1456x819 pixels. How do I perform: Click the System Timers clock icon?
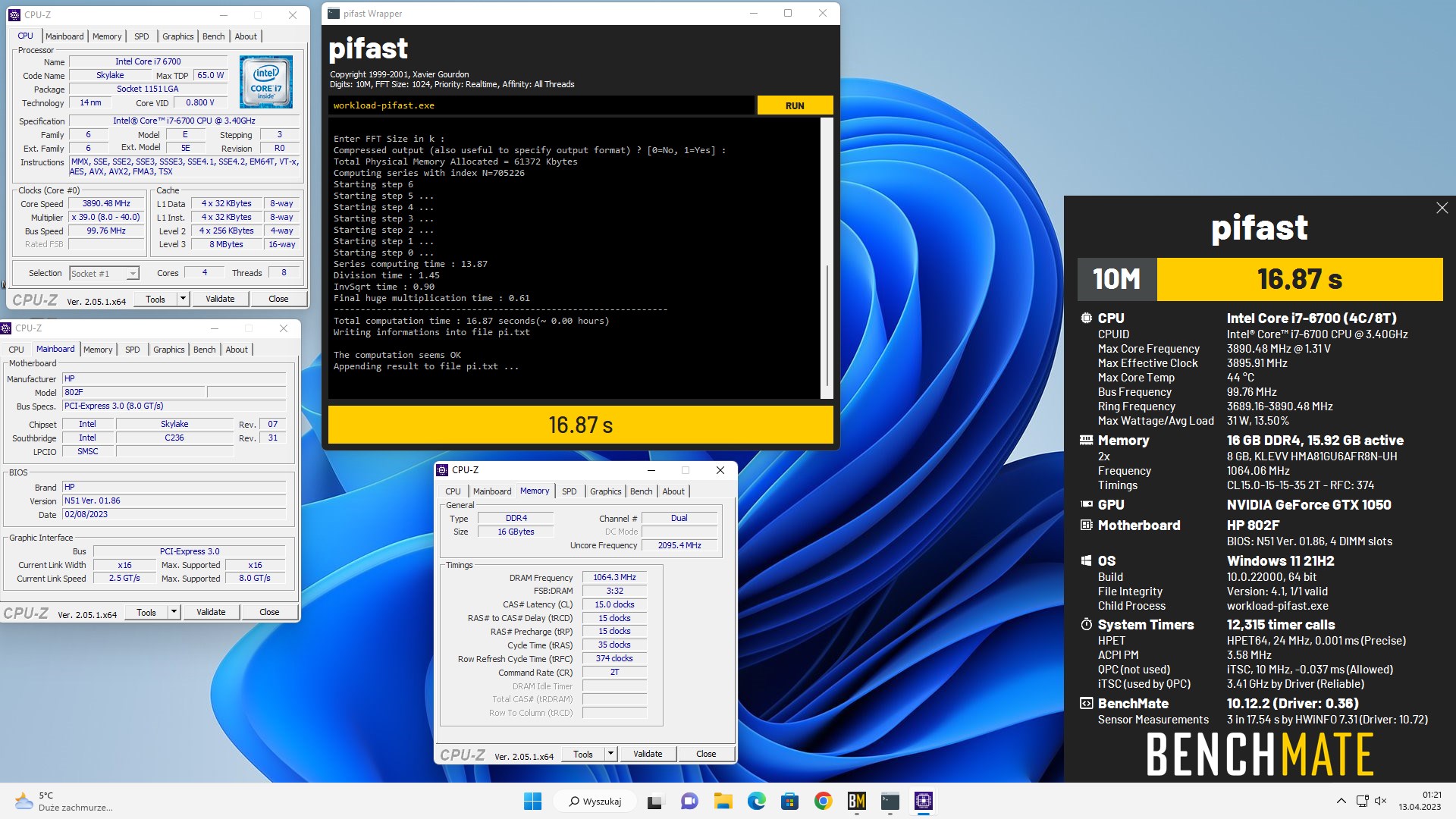[x=1087, y=625]
